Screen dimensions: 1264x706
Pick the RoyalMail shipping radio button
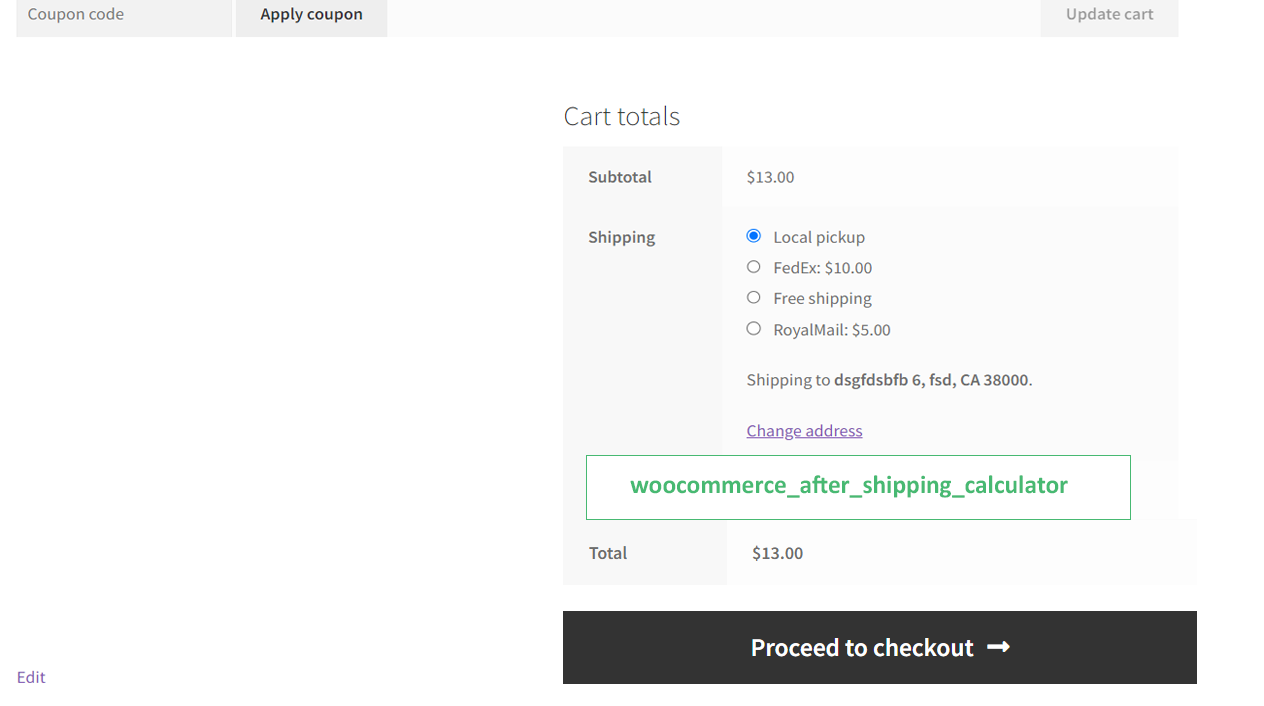pos(754,329)
